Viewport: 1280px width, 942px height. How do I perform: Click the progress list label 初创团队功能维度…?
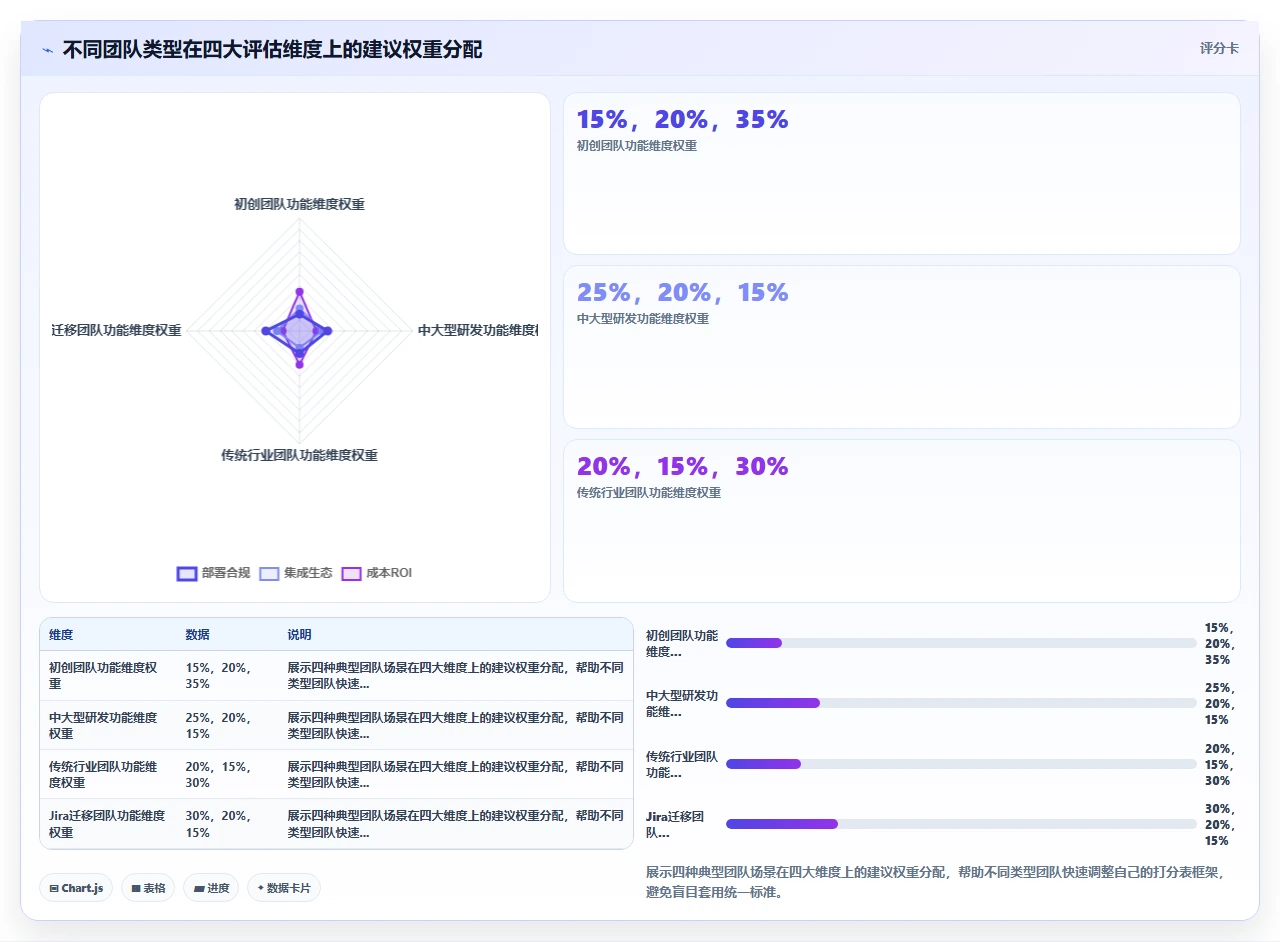tap(682, 643)
